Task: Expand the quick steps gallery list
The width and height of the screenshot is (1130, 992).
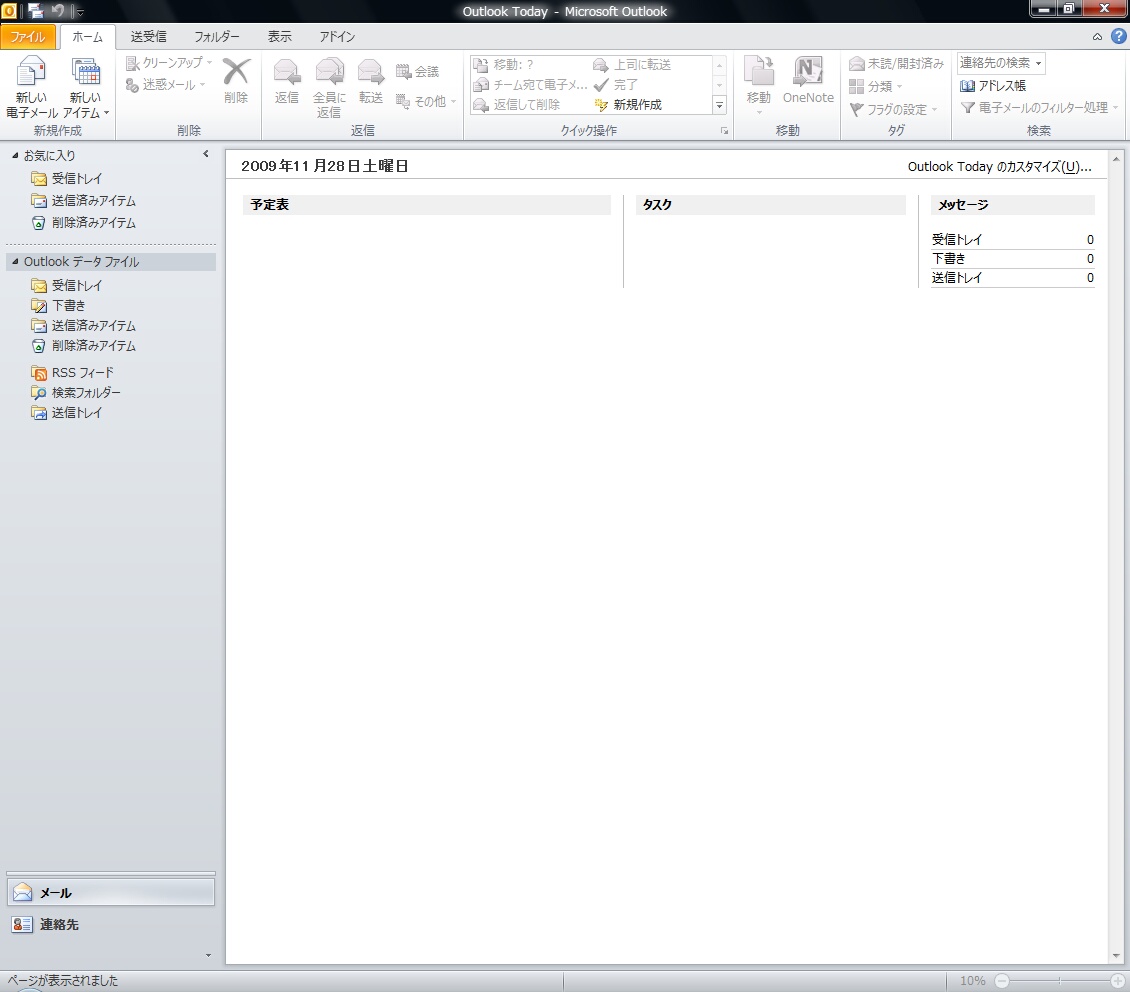Action: (719, 106)
